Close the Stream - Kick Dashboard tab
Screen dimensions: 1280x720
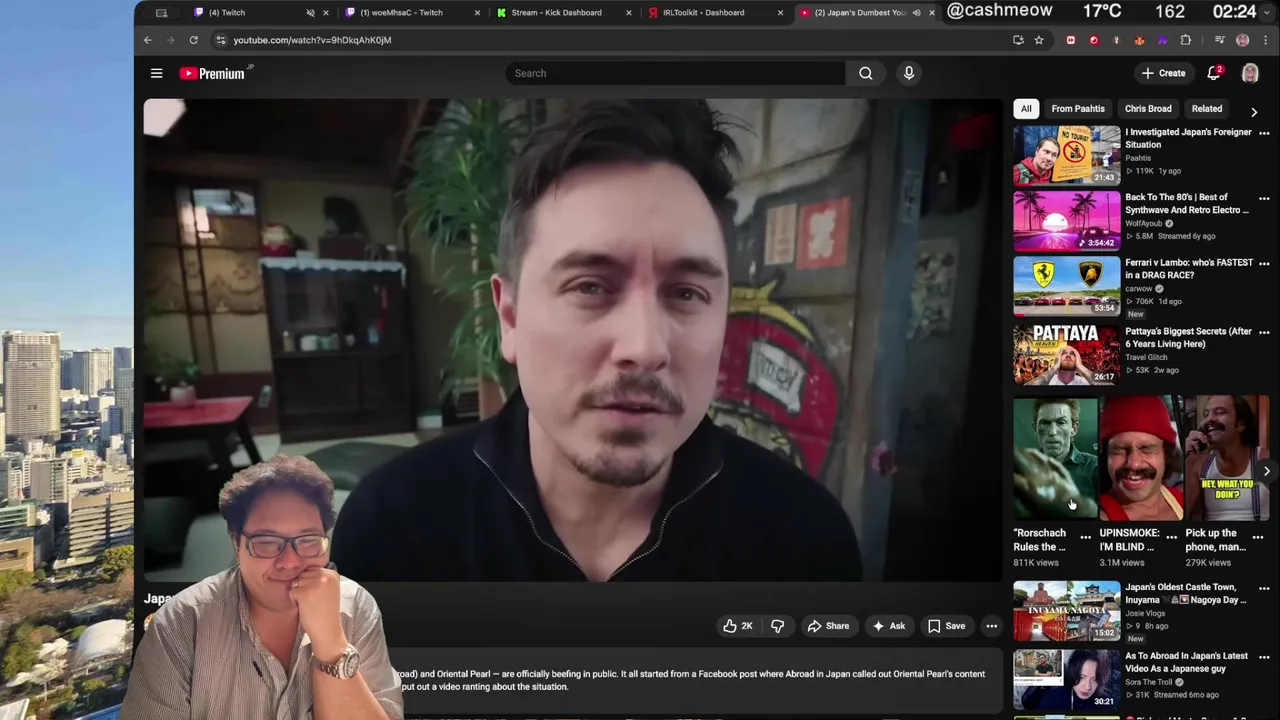[x=628, y=13]
